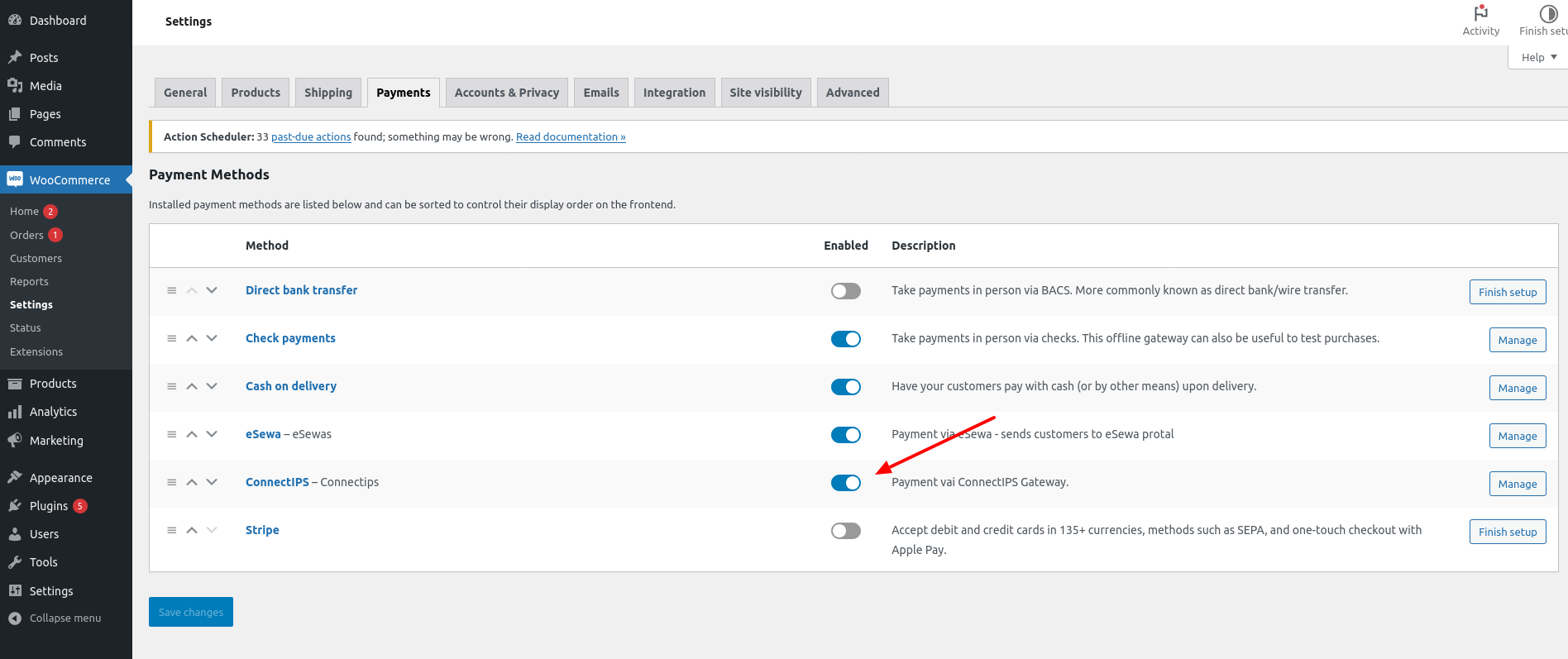This screenshot has width=1568, height=659.
Task: Move Direct bank transfer down with chevron
Action: [x=212, y=290]
